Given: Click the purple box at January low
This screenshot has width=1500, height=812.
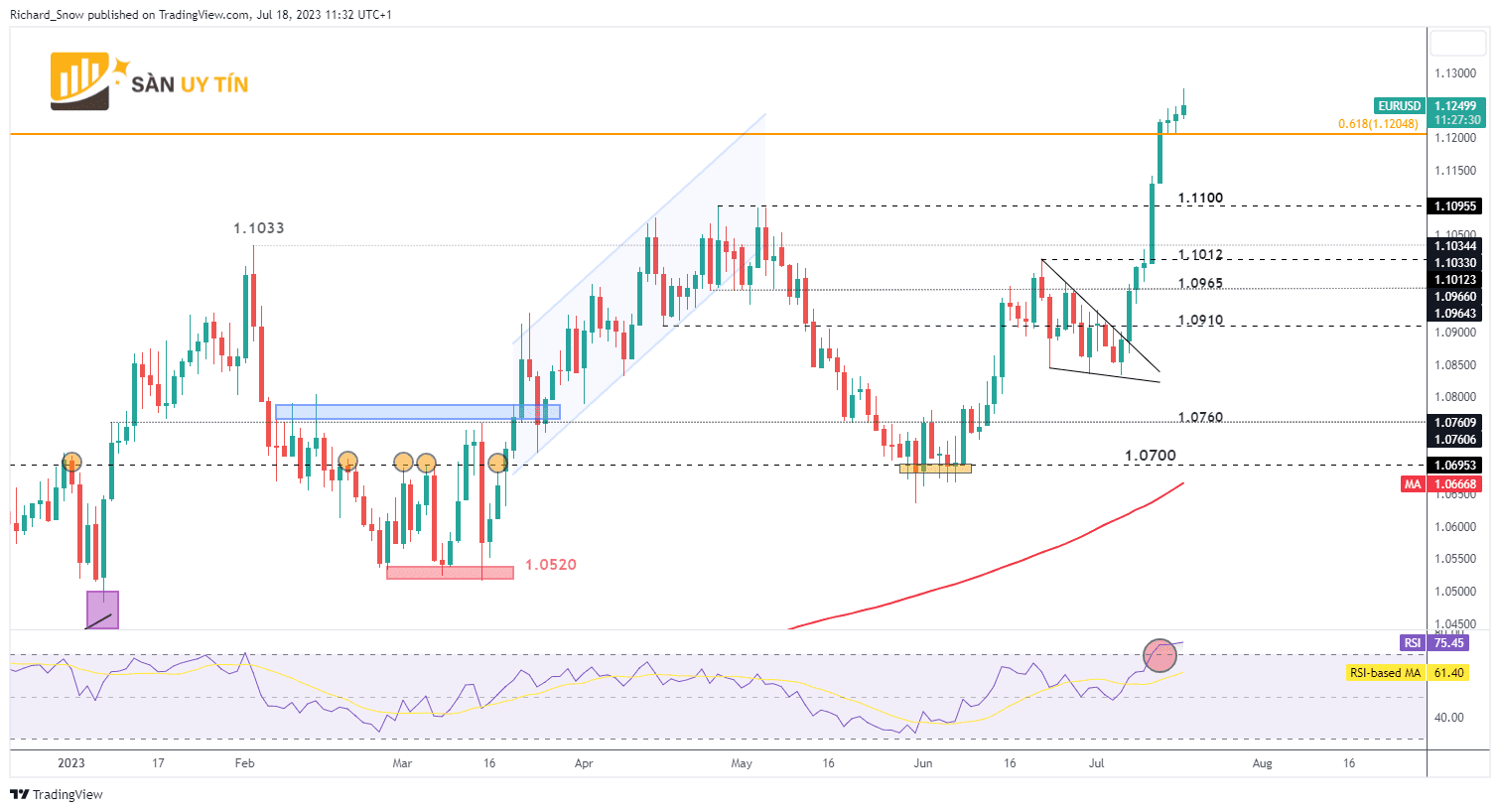Looking at the screenshot, I should (x=102, y=610).
